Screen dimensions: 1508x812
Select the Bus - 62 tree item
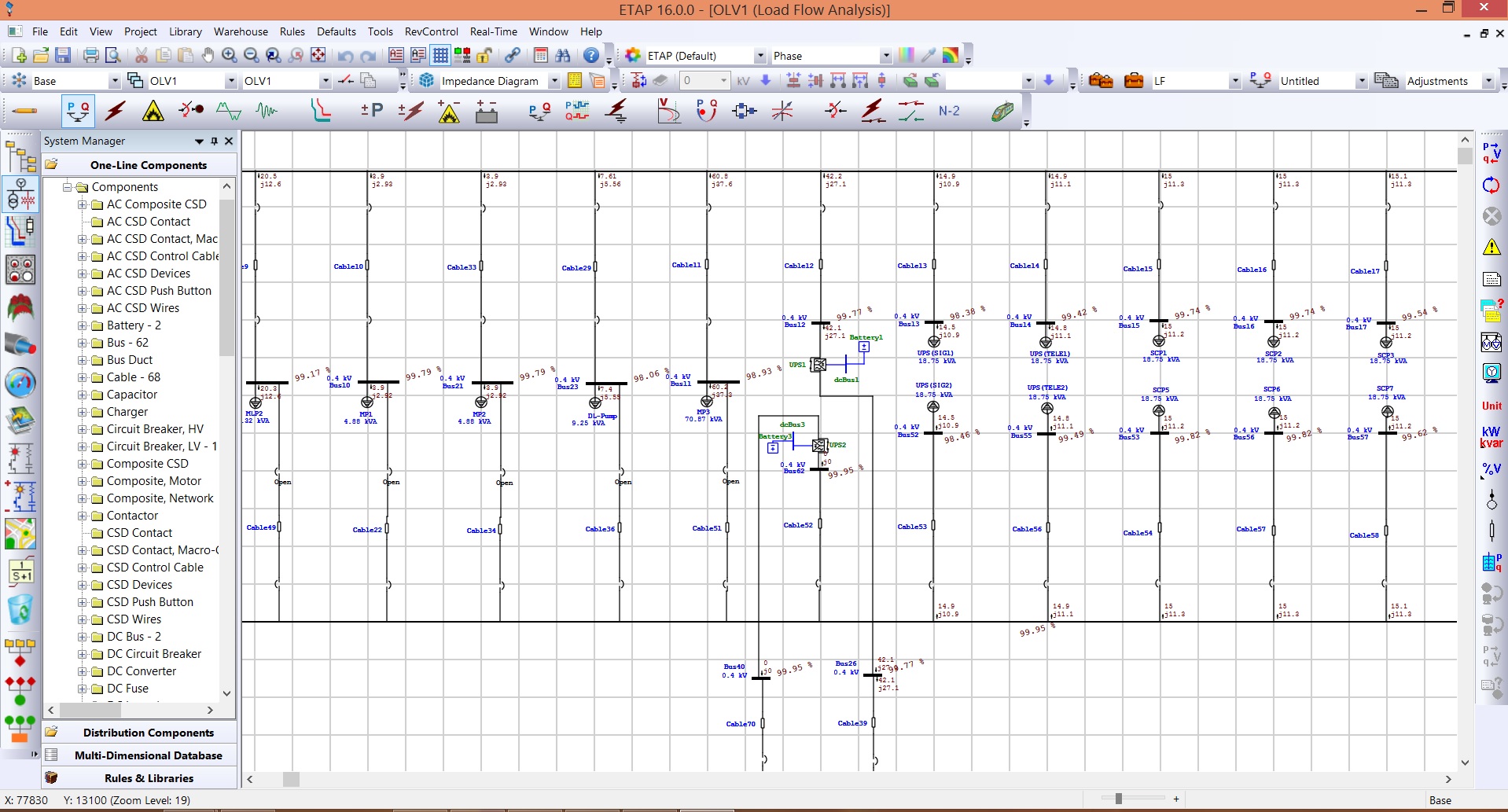pos(127,343)
